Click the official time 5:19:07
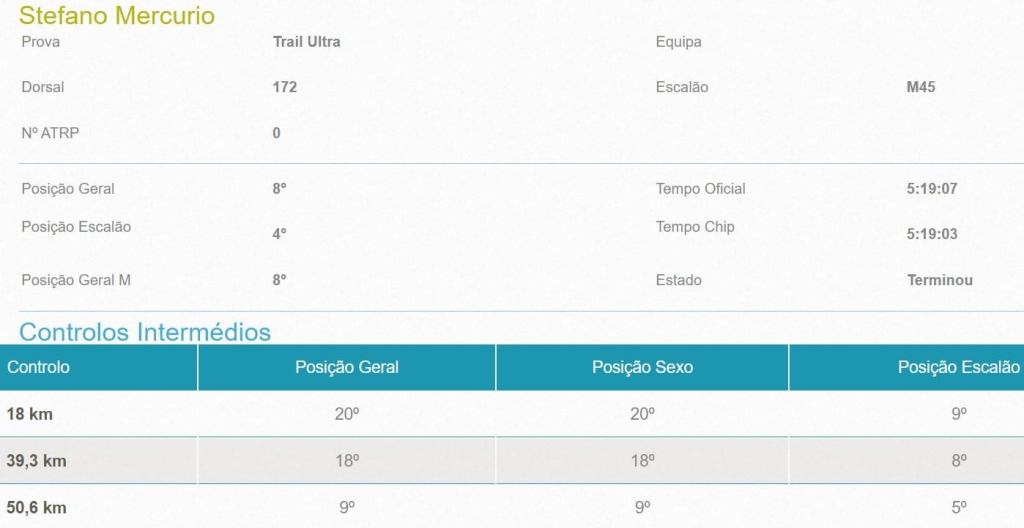Viewport: 1024px width, 528px height. click(x=932, y=189)
